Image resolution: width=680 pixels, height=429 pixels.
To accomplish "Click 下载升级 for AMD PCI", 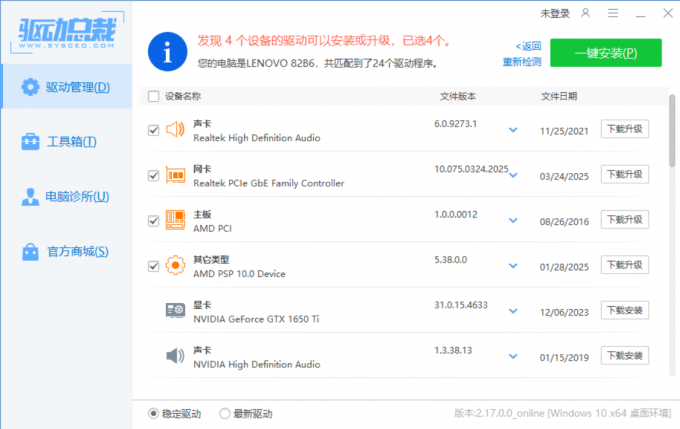I will click(624, 219).
